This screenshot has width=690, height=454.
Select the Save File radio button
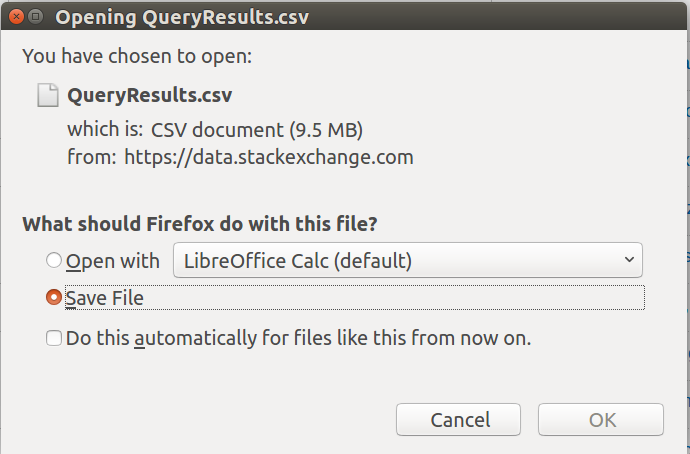pyautogui.click(x=53, y=298)
